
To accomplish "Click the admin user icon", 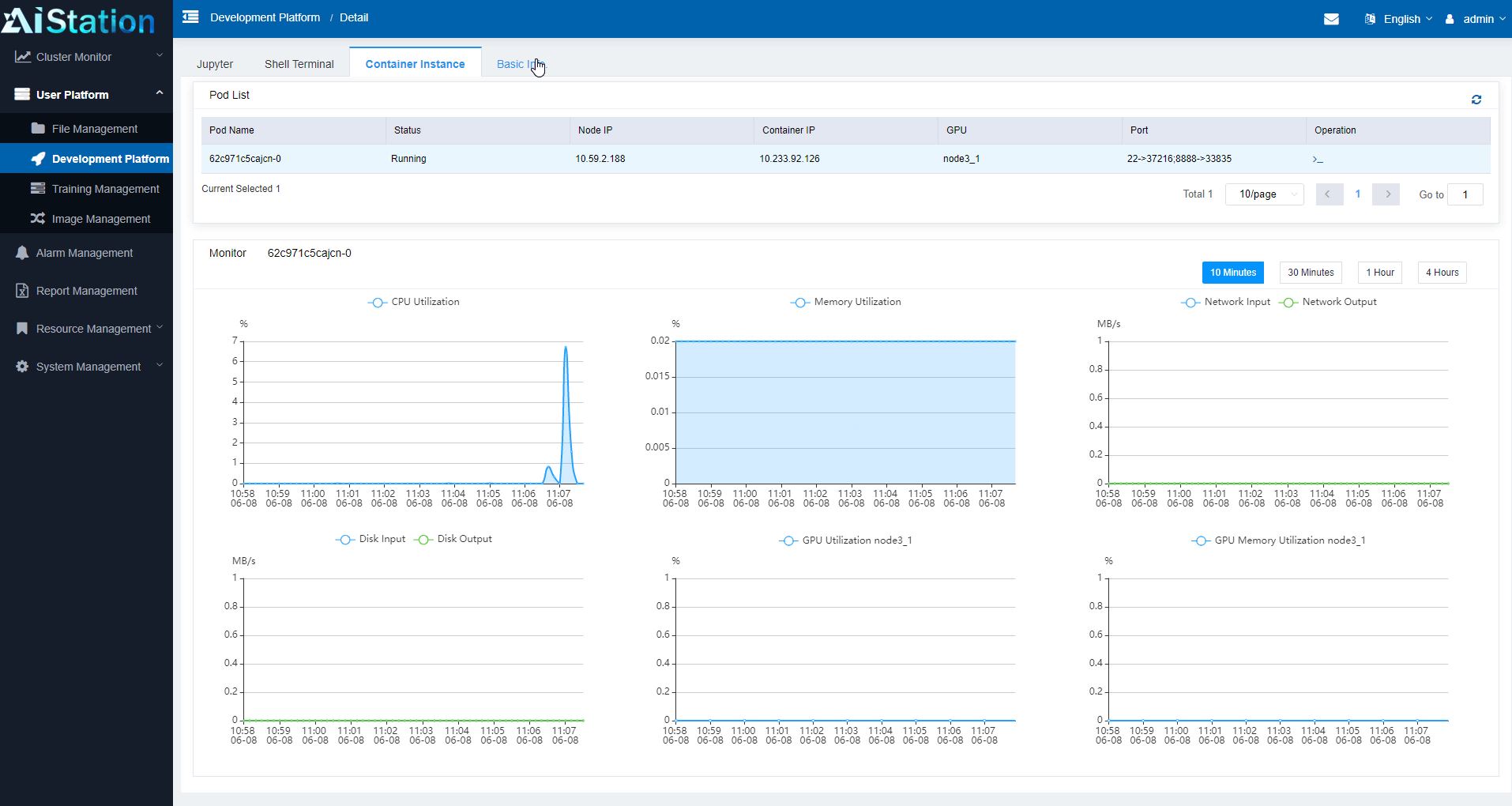I will pyautogui.click(x=1450, y=19).
